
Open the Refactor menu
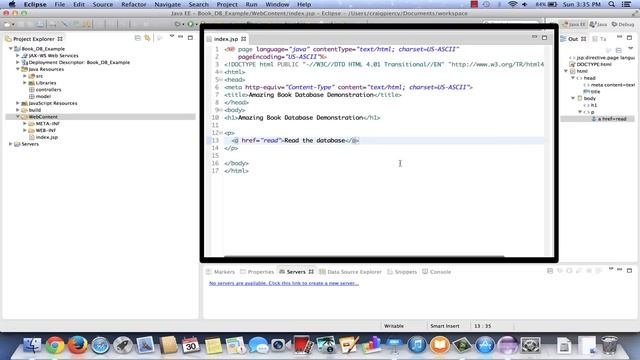[134, 4]
